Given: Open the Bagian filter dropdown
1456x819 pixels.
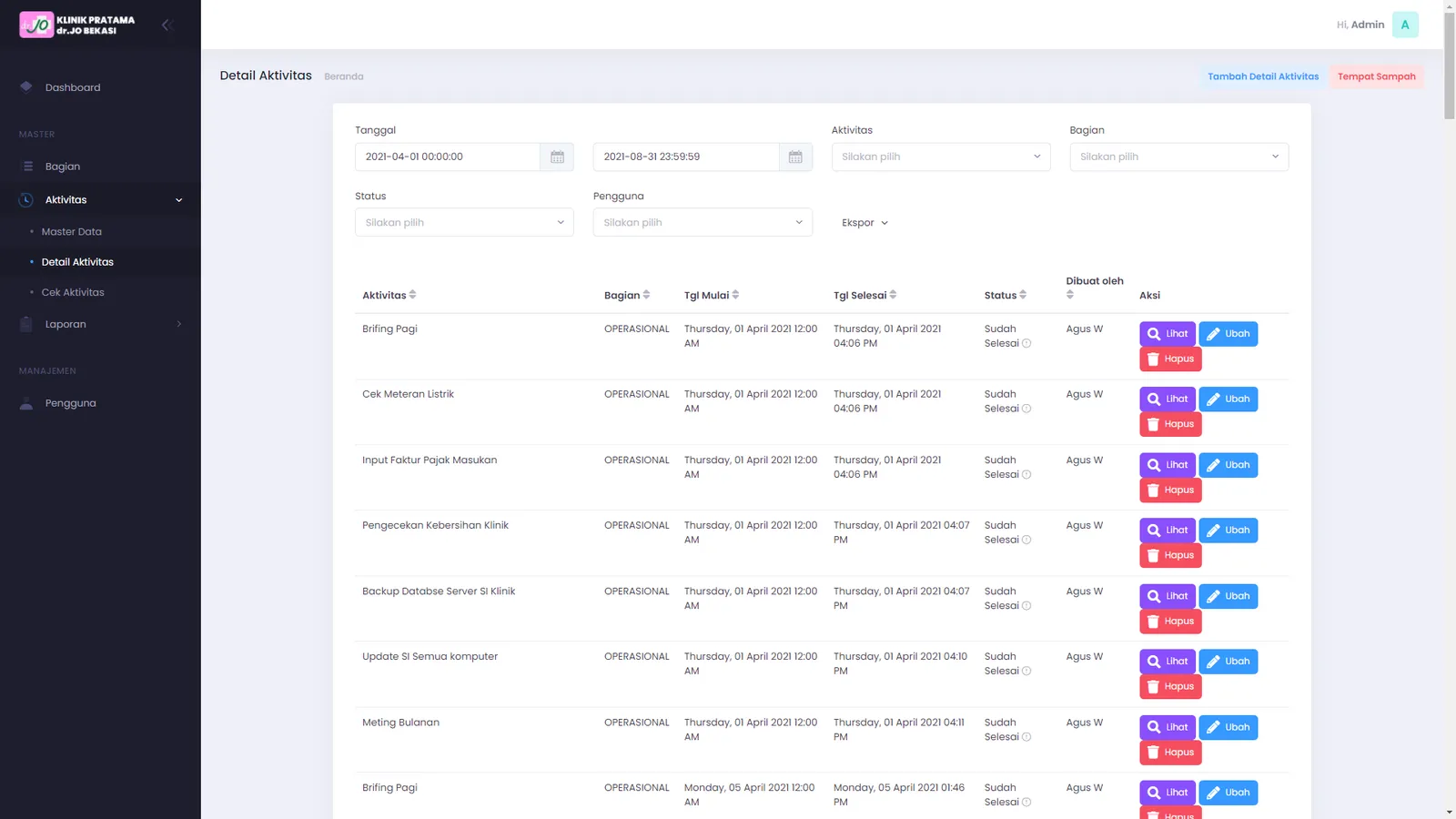Looking at the screenshot, I should (x=1179, y=157).
